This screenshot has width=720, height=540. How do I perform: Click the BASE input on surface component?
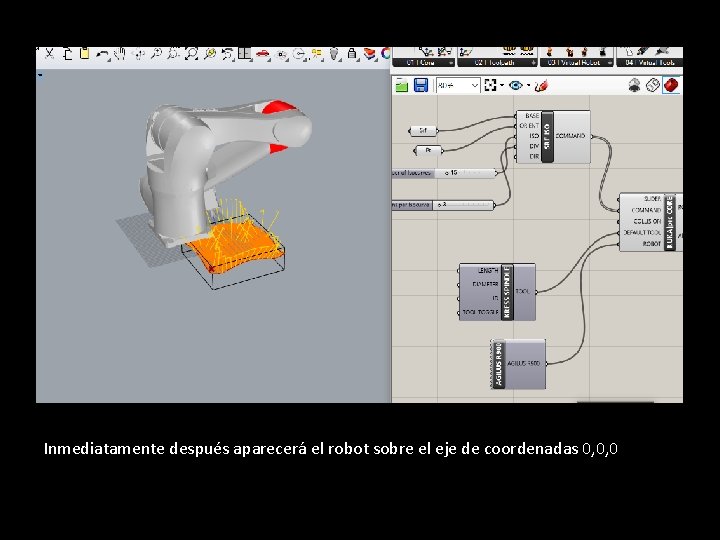[532, 116]
